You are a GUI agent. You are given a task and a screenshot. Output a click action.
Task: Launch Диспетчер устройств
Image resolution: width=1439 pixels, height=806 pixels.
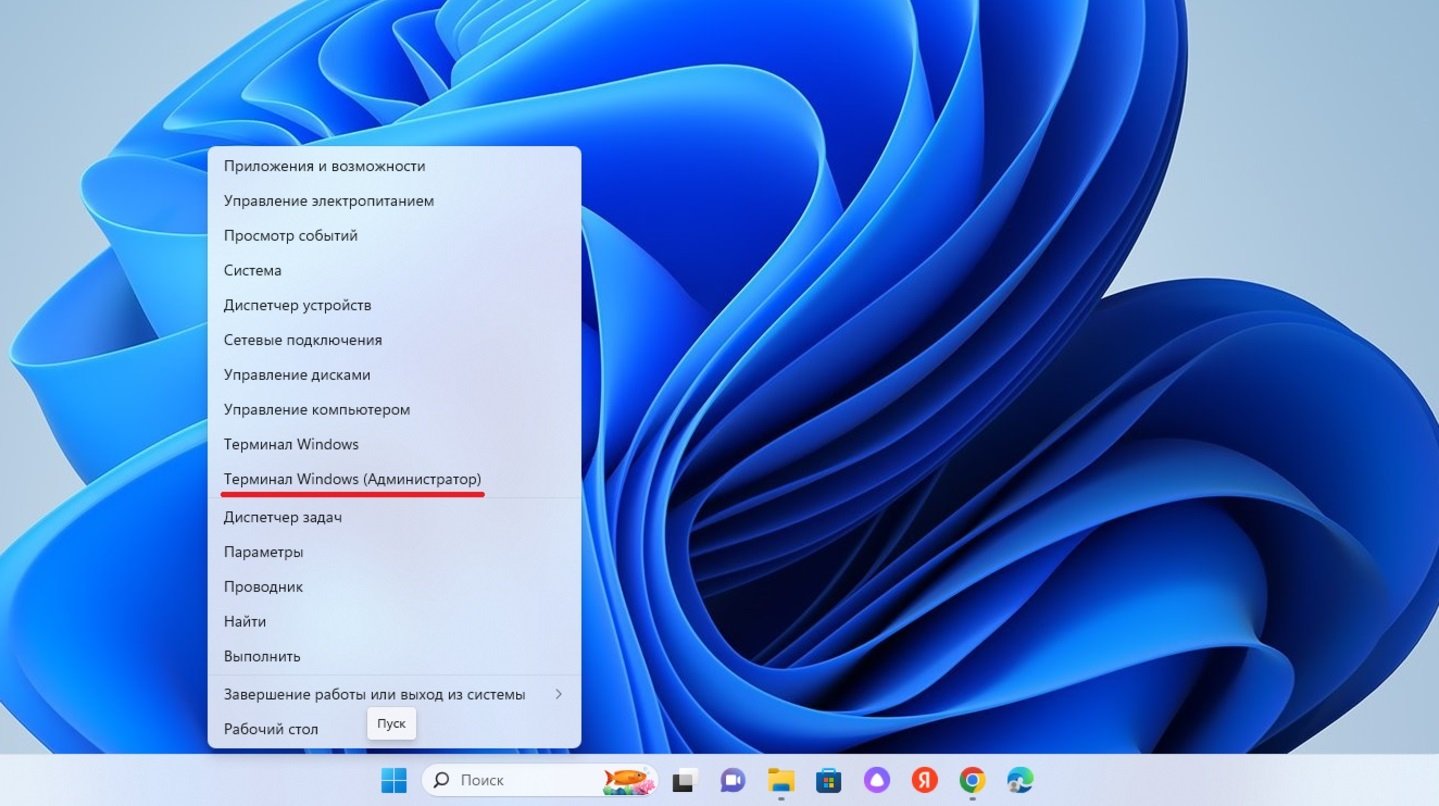click(394, 305)
